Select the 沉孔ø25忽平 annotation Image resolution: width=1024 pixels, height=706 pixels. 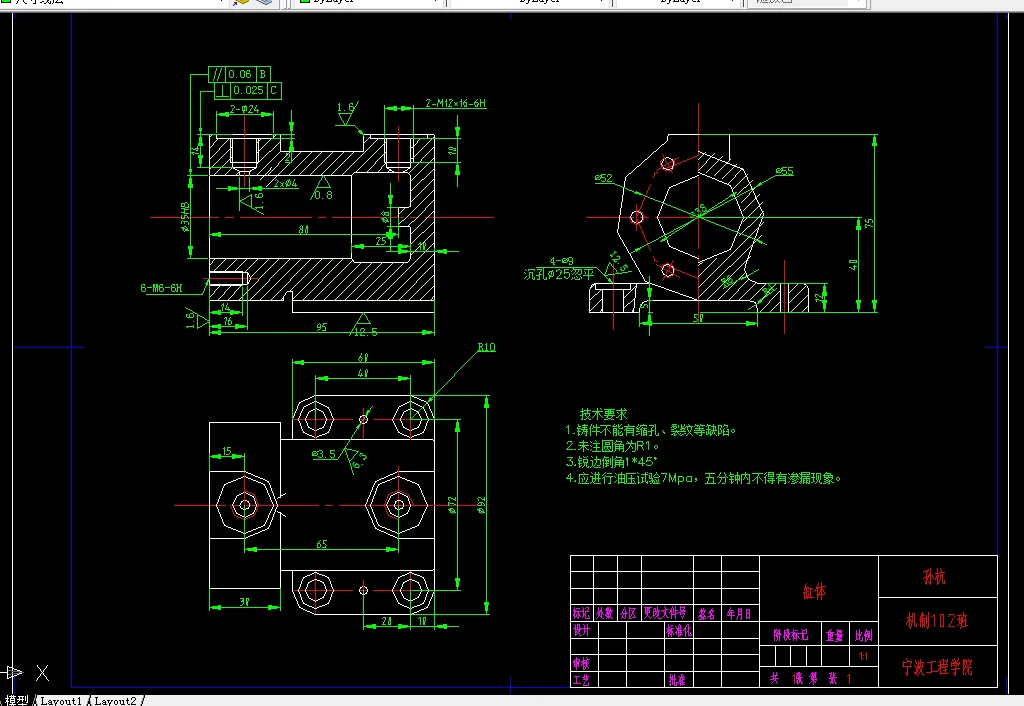pos(559,274)
